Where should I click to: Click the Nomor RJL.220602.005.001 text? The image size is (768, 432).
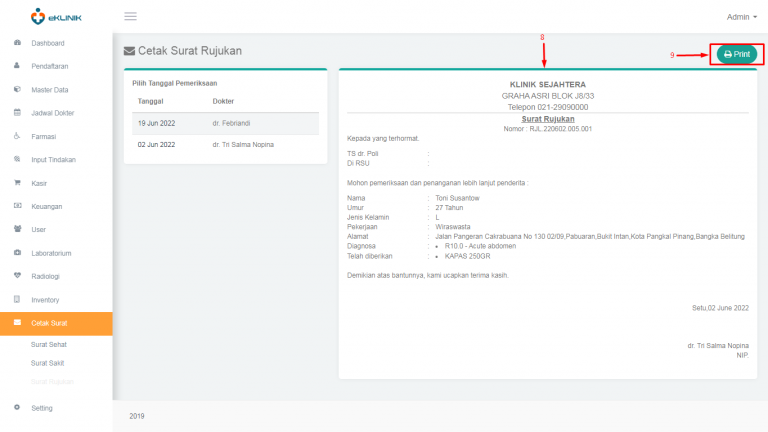click(x=548, y=129)
